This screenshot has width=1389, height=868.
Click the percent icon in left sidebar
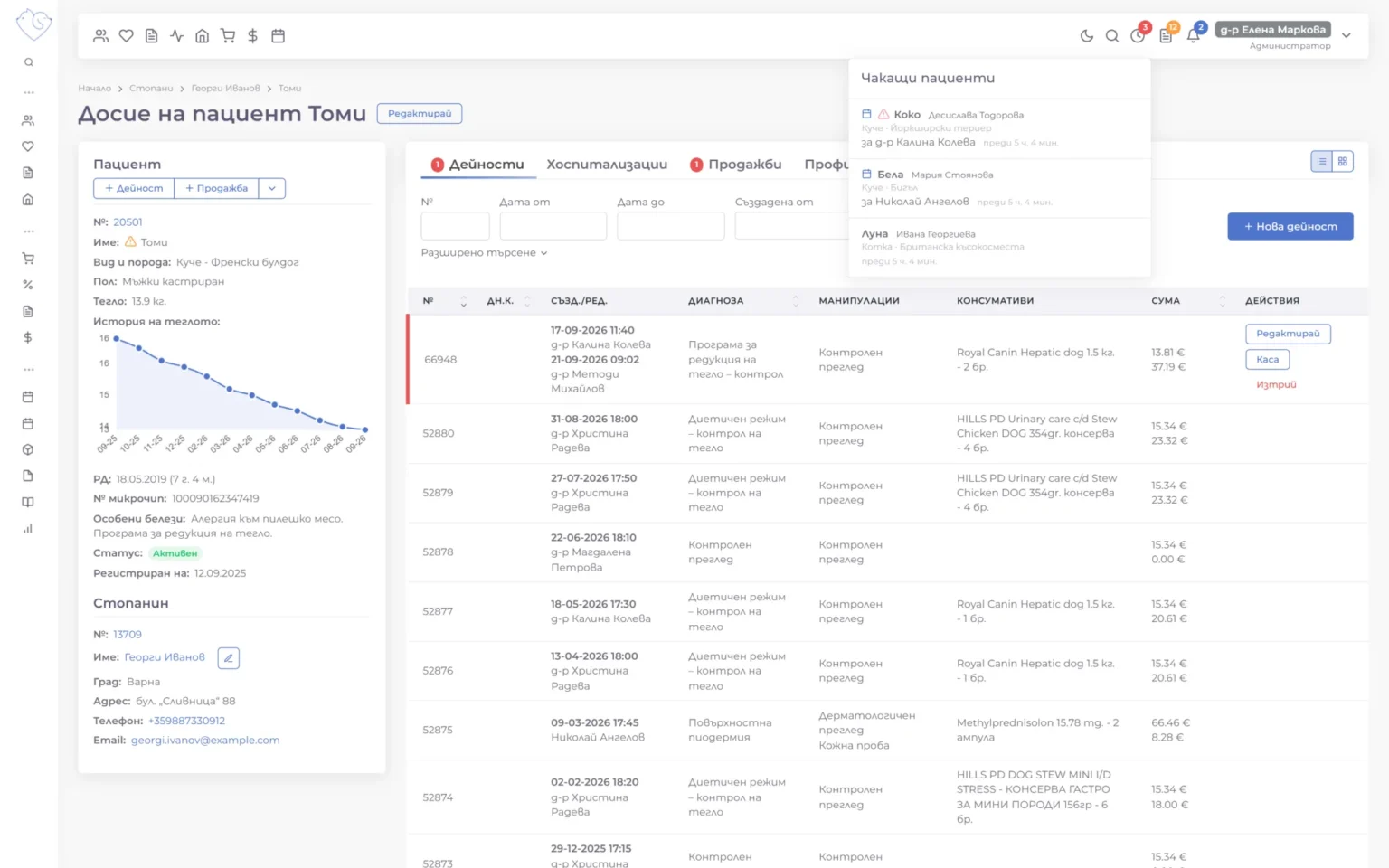[x=28, y=285]
